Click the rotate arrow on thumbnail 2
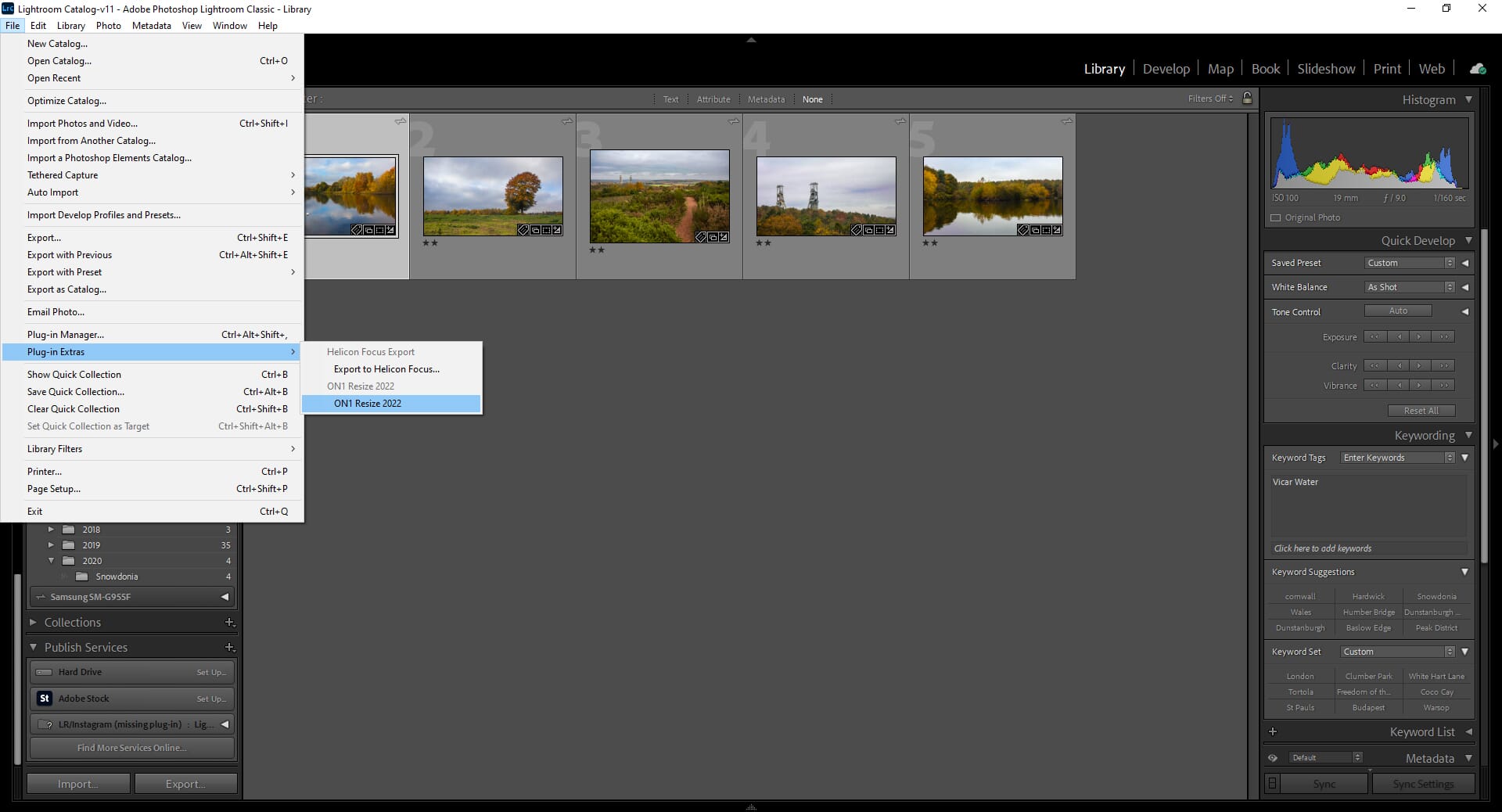Image resolution: width=1502 pixels, height=812 pixels. 566,121
